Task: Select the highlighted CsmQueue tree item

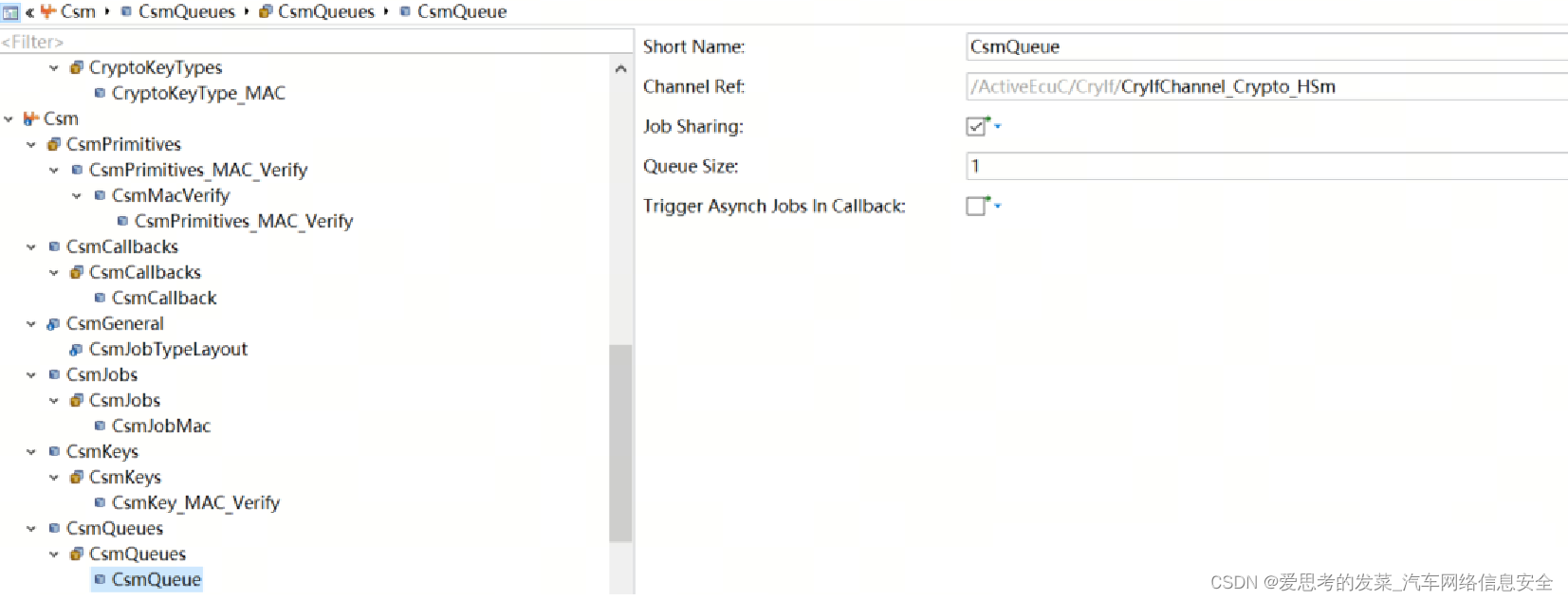Action: [x=157, y=579]
